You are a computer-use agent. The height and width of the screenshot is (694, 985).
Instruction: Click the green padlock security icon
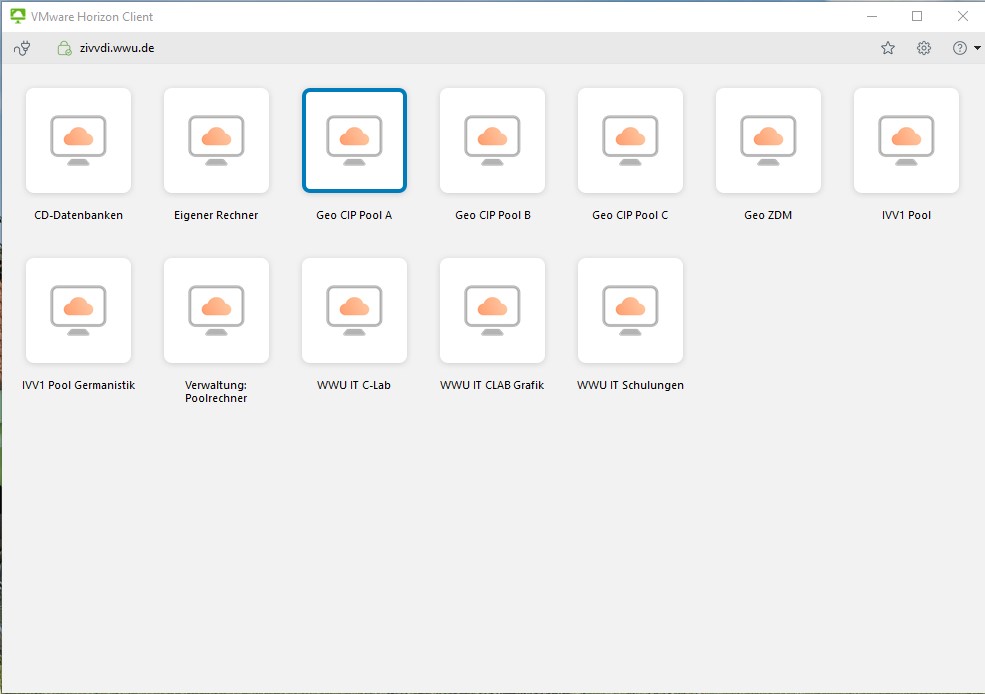64,48
